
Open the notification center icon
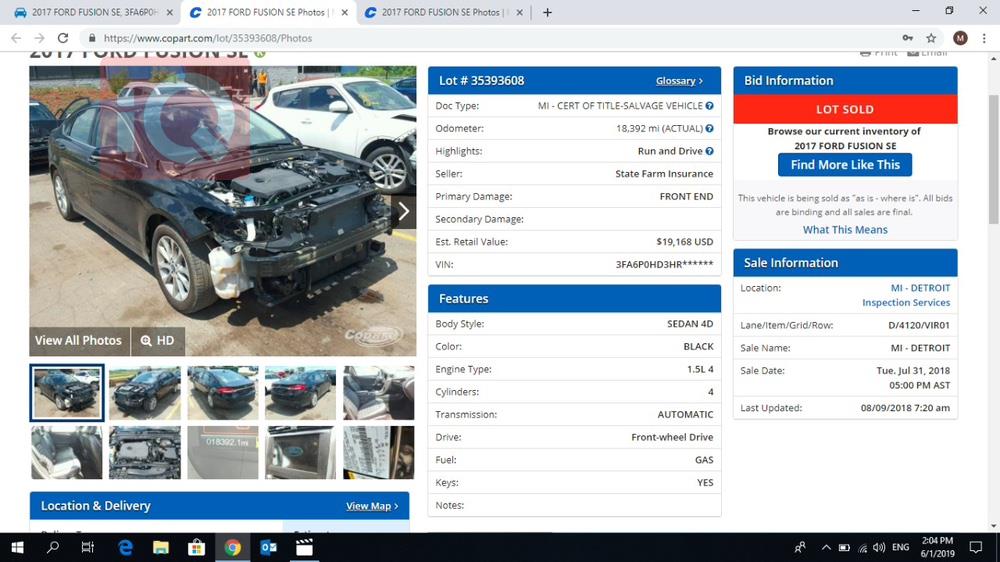point(976,547)
